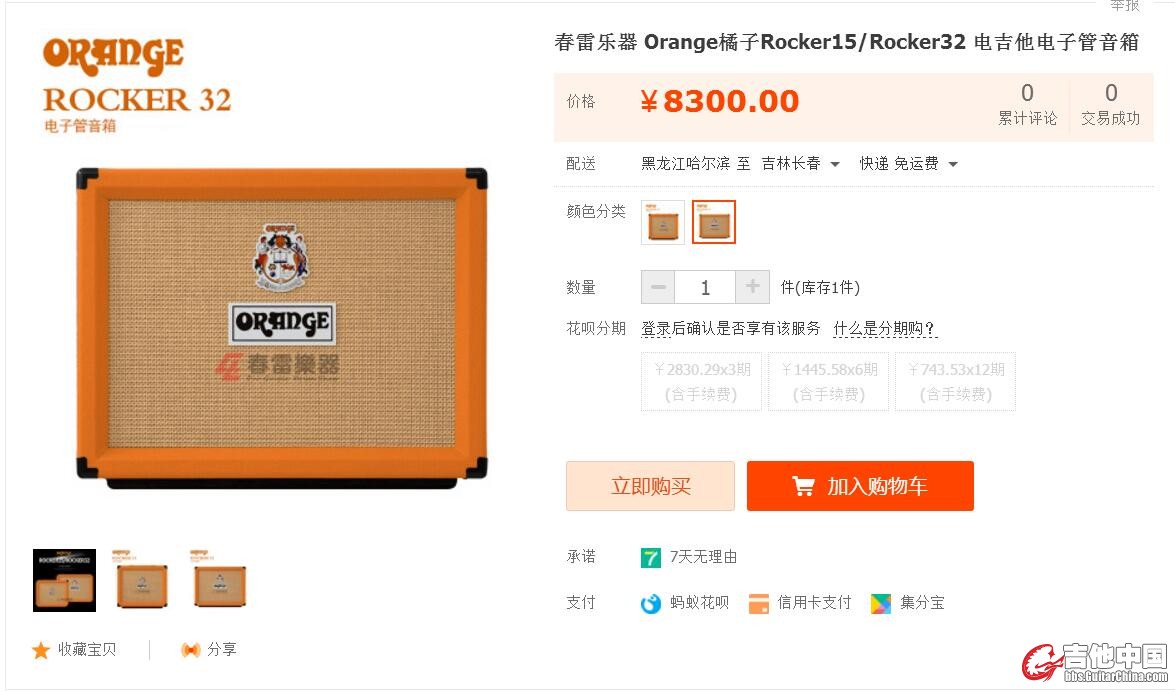Click the orange credit card payment icon
Viewport: 1175px width, 692px height.
[x=758, y=604]
